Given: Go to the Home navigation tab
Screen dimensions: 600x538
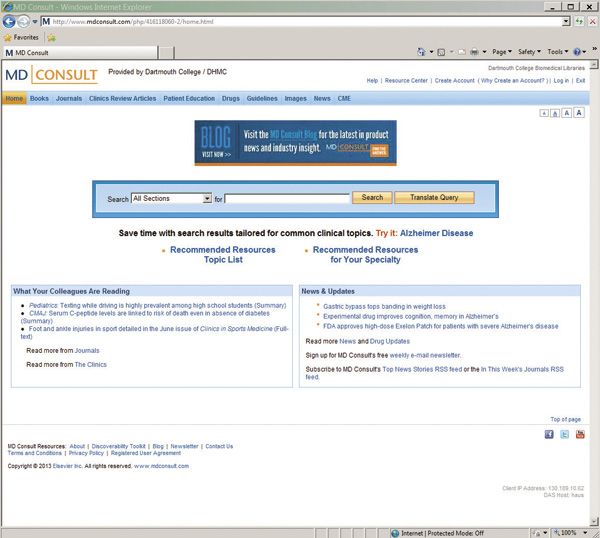Looking at the screenshot, I should coord(14,98).
